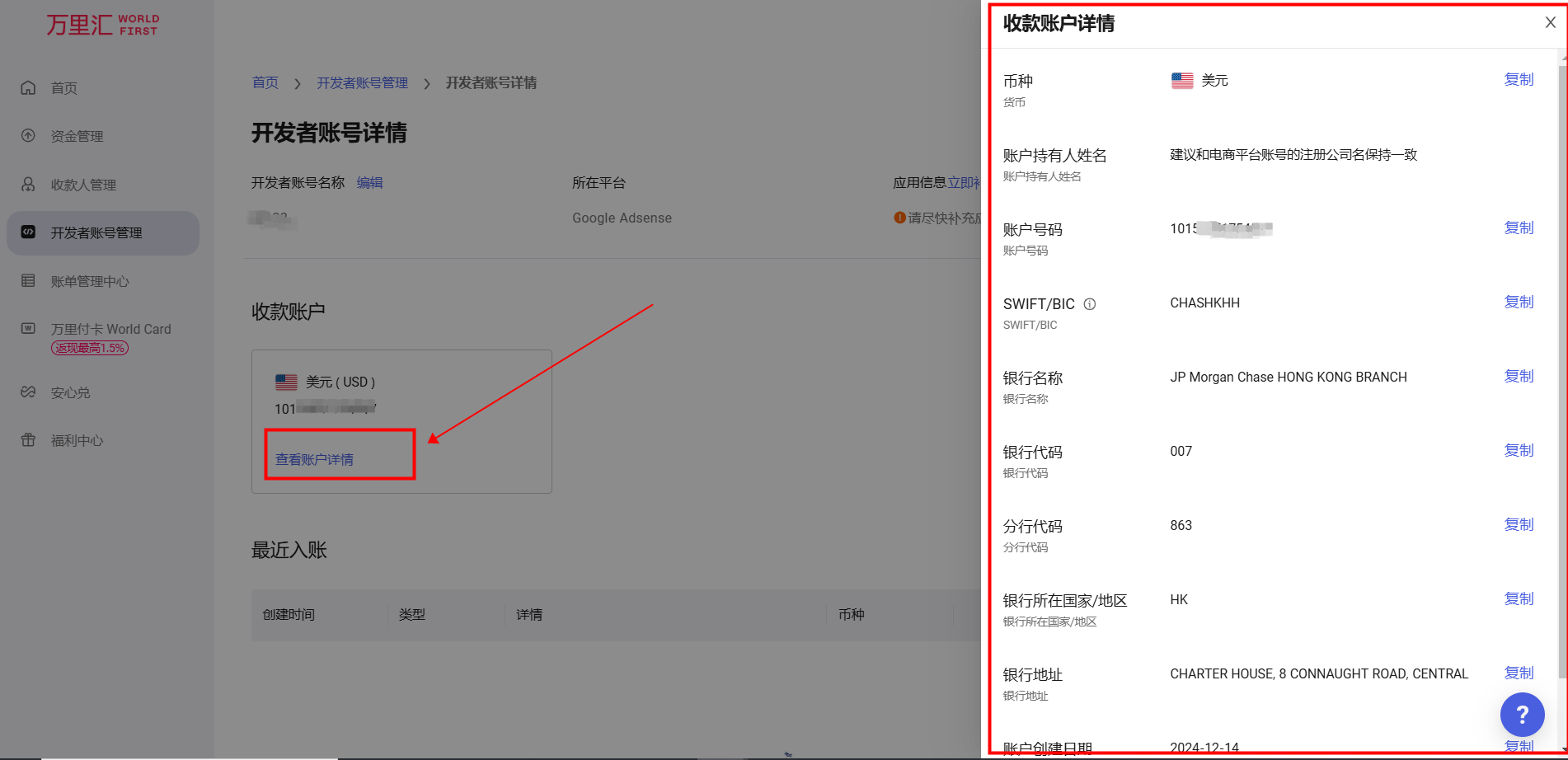
Task: Click the 立即 link beside 应用信息
Action: [x=964, y=183]
